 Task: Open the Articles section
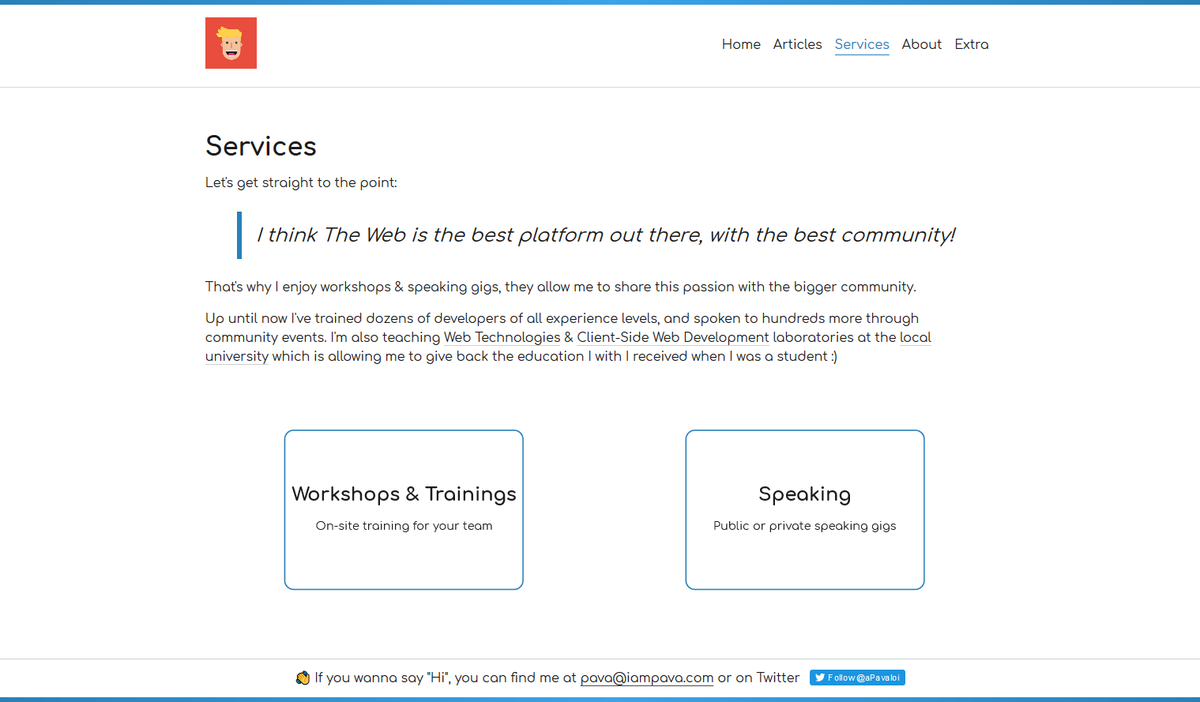(x=797, y=44)
